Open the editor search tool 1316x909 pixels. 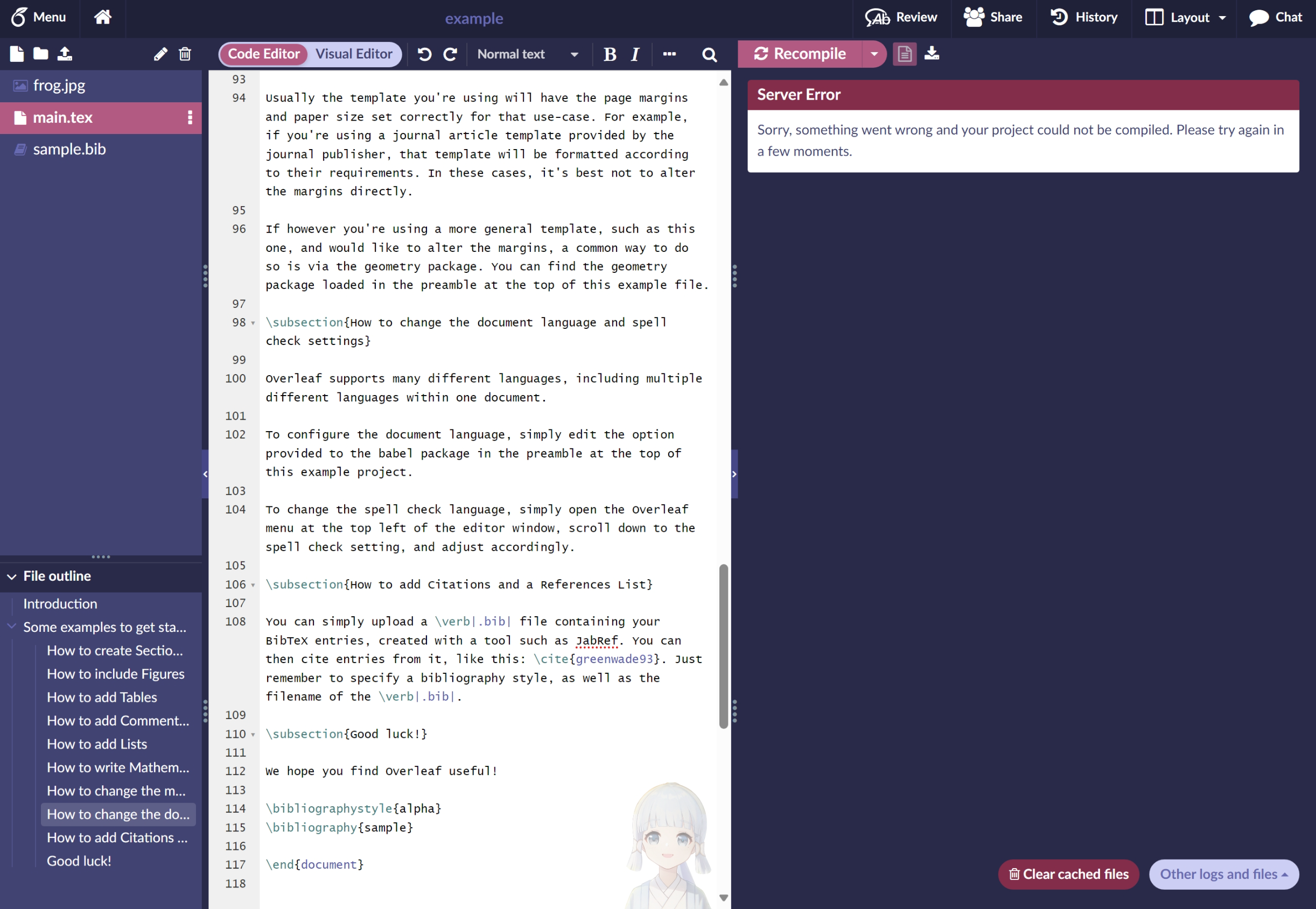709,55
